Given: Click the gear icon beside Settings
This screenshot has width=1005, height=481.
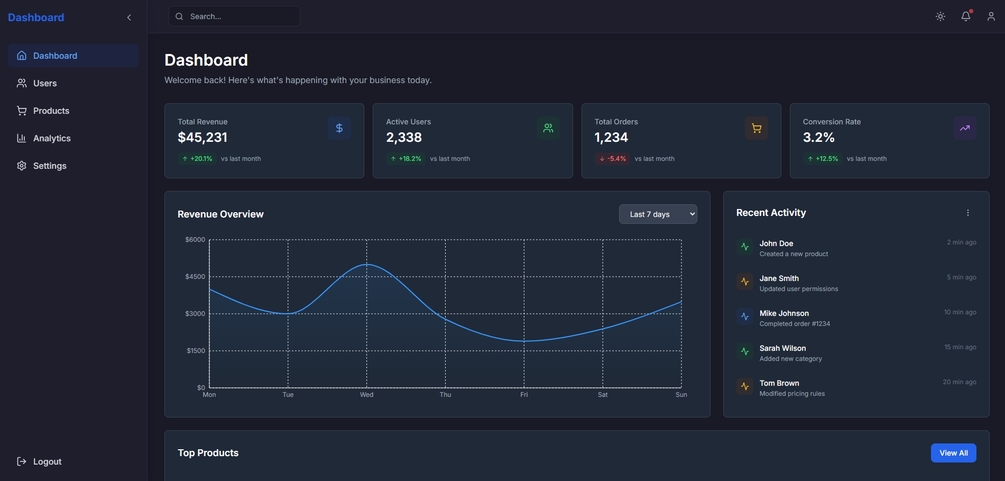Looking at the screenshot, I should [x=22, y=166].
